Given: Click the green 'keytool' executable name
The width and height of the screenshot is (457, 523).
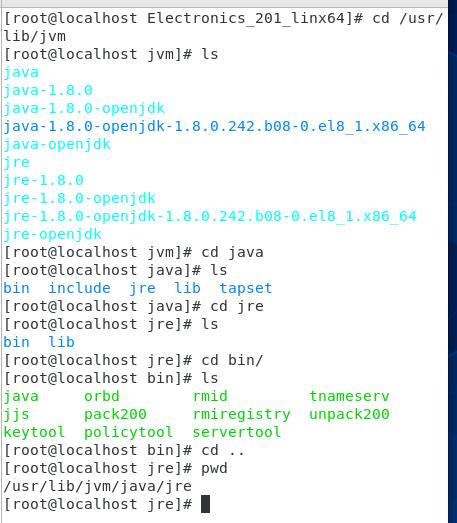Looking at the screenshot, I should 34,432.
